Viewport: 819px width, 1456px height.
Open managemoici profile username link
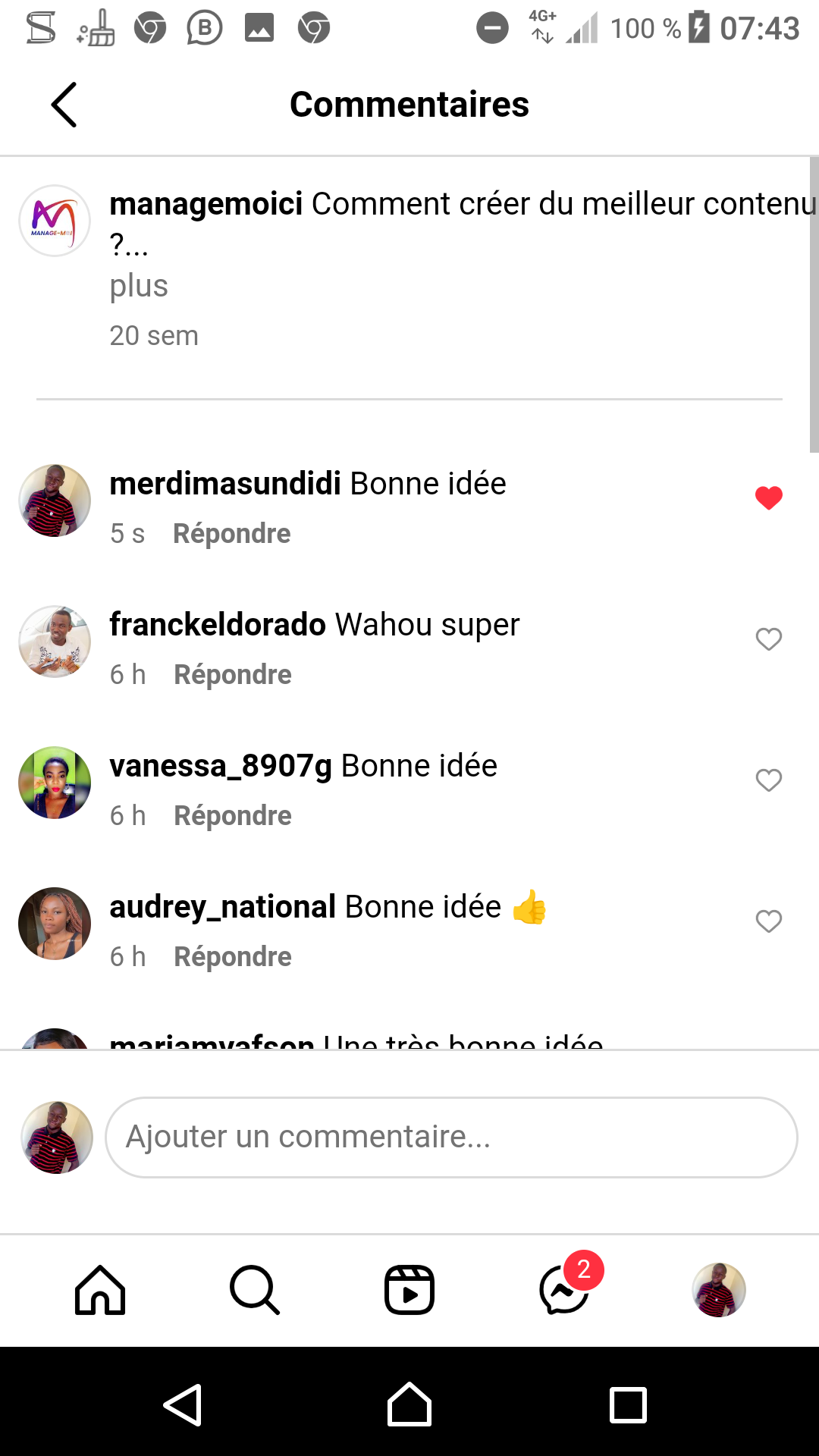click(x=206, y=204)
